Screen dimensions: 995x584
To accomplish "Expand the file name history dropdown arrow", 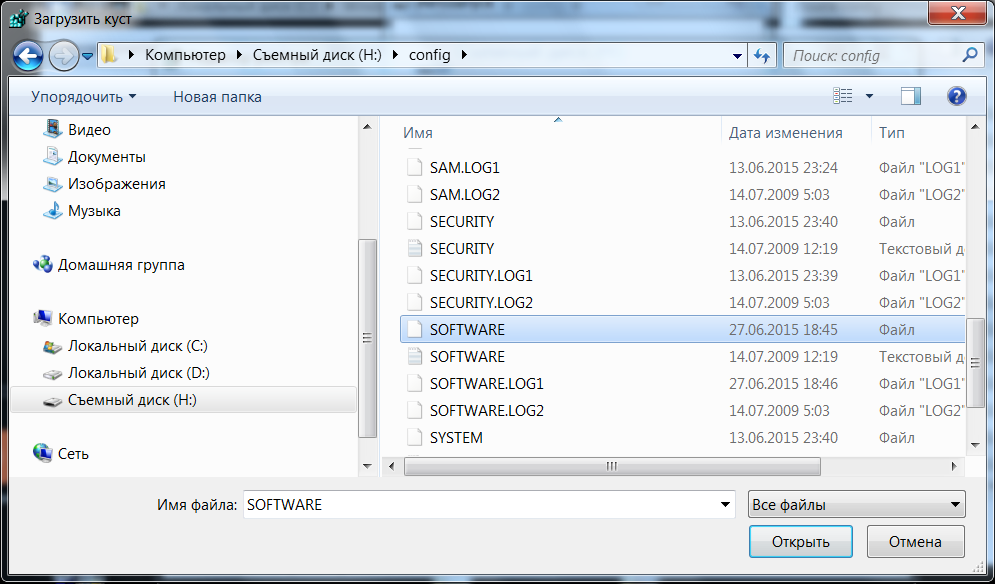I will [x=726, y=505].
